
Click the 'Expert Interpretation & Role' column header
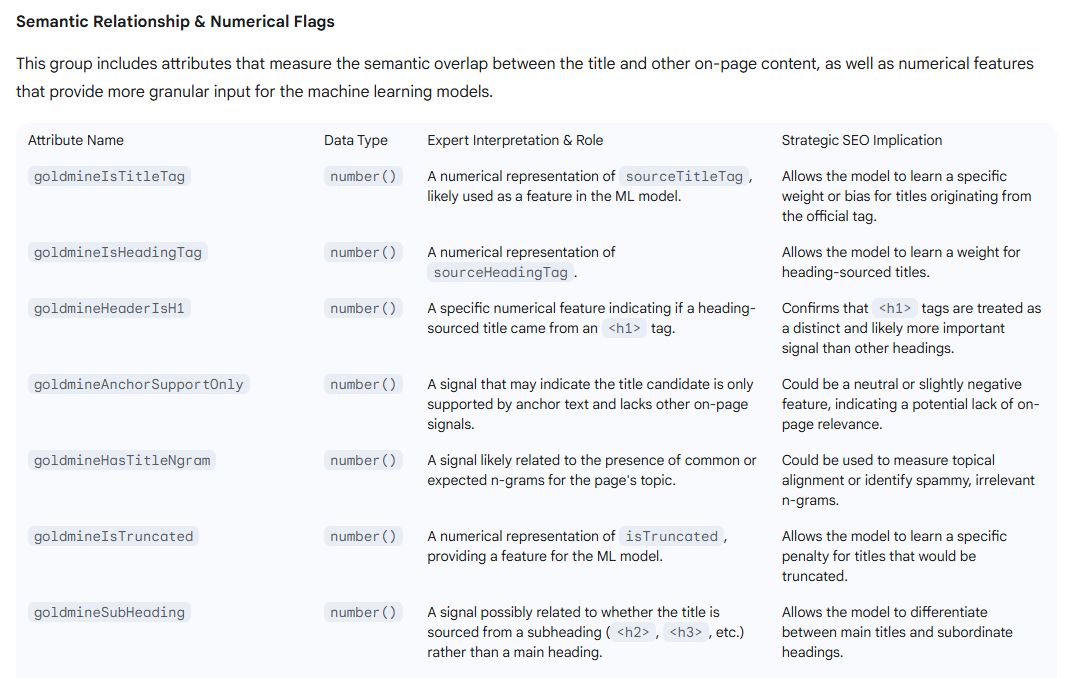tap(515, 141)
